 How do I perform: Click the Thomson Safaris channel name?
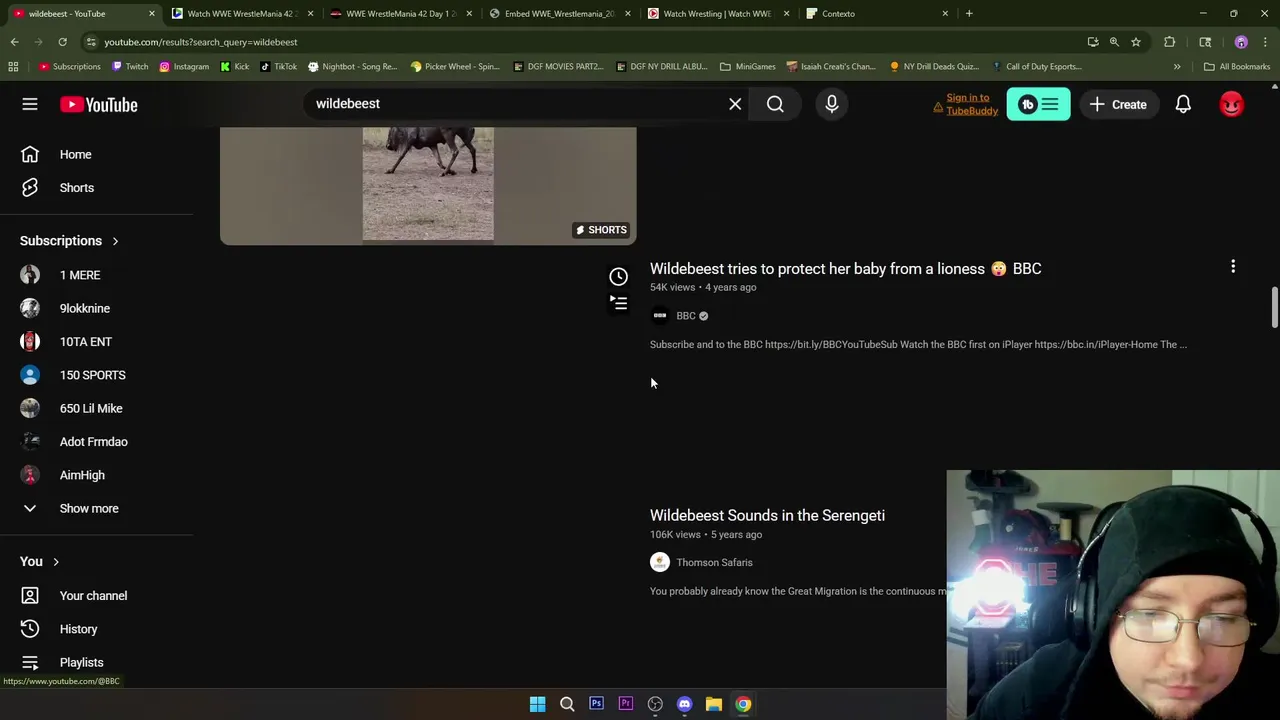[x=714, y=562]
